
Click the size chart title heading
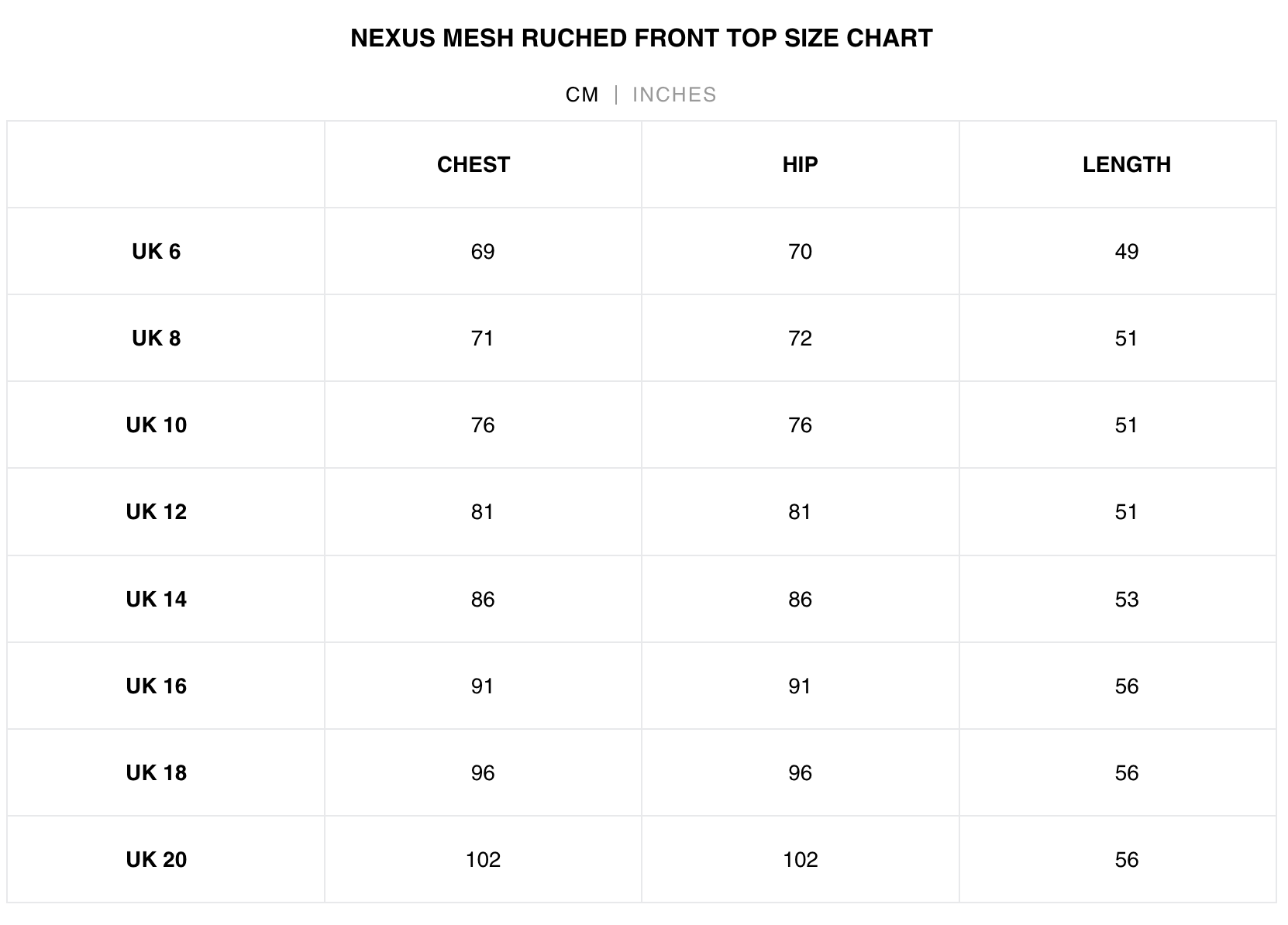point(642,38)
